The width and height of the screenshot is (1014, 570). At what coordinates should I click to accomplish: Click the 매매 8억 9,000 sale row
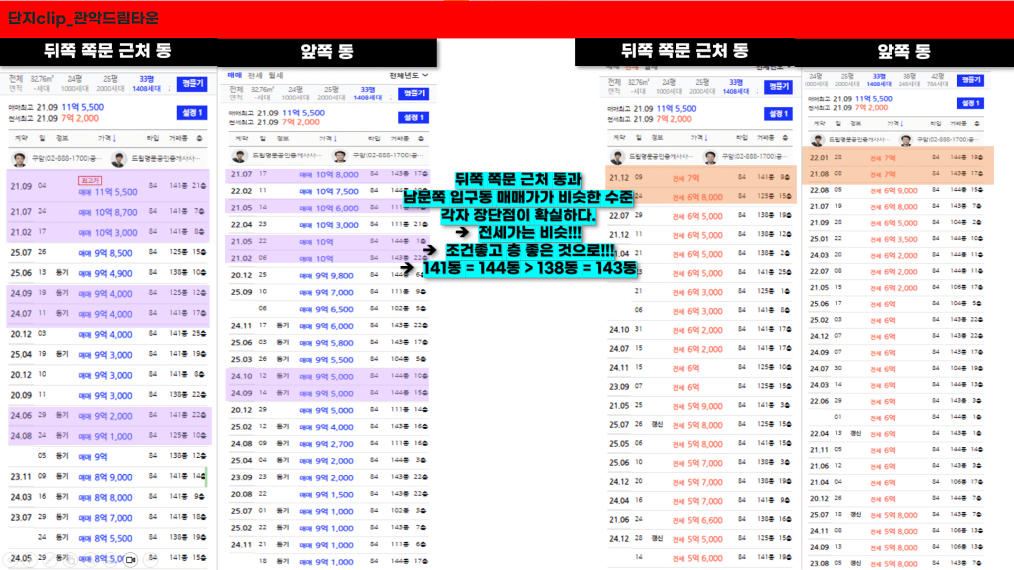(x=108, y=477)
